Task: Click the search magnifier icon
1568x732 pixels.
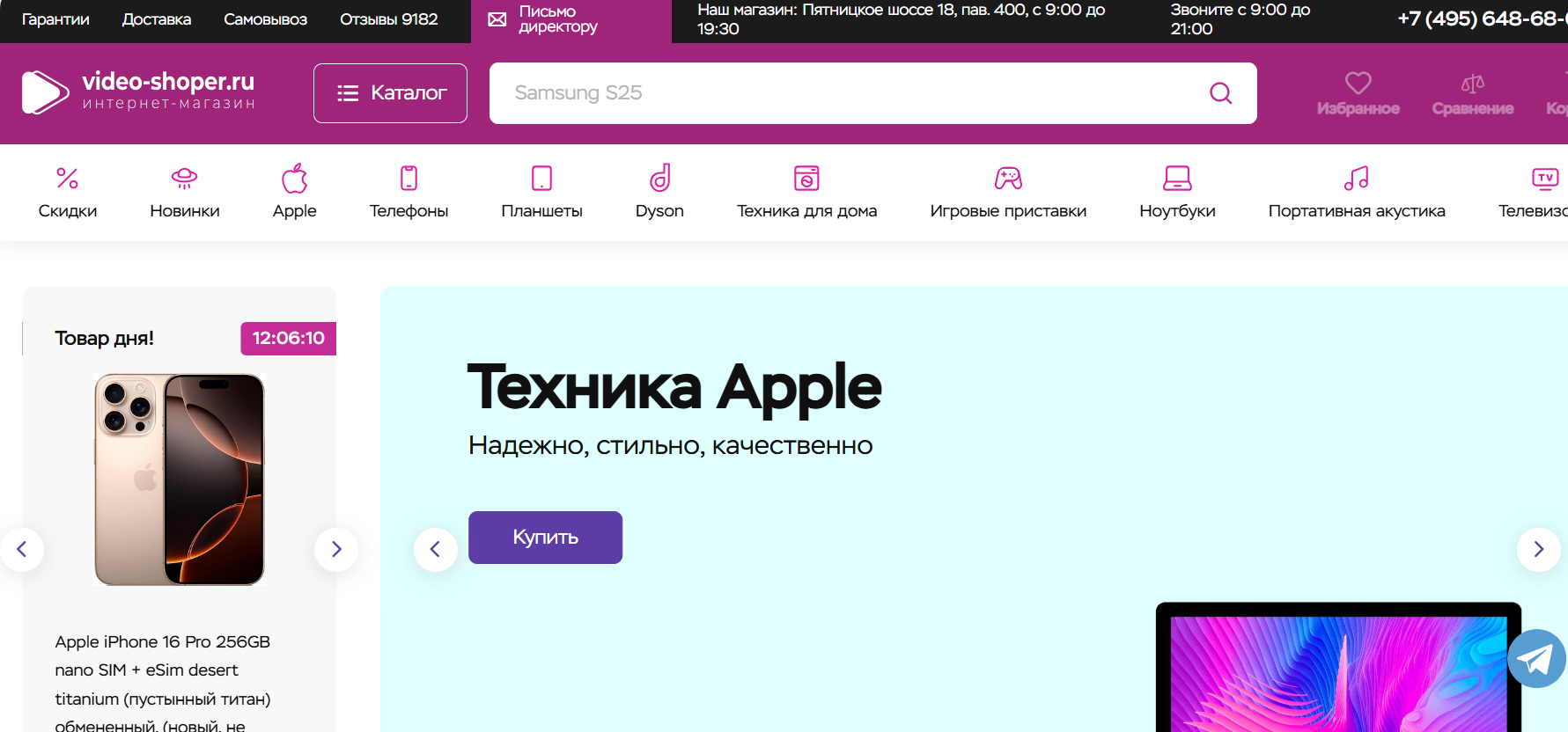Action: 1220,93
